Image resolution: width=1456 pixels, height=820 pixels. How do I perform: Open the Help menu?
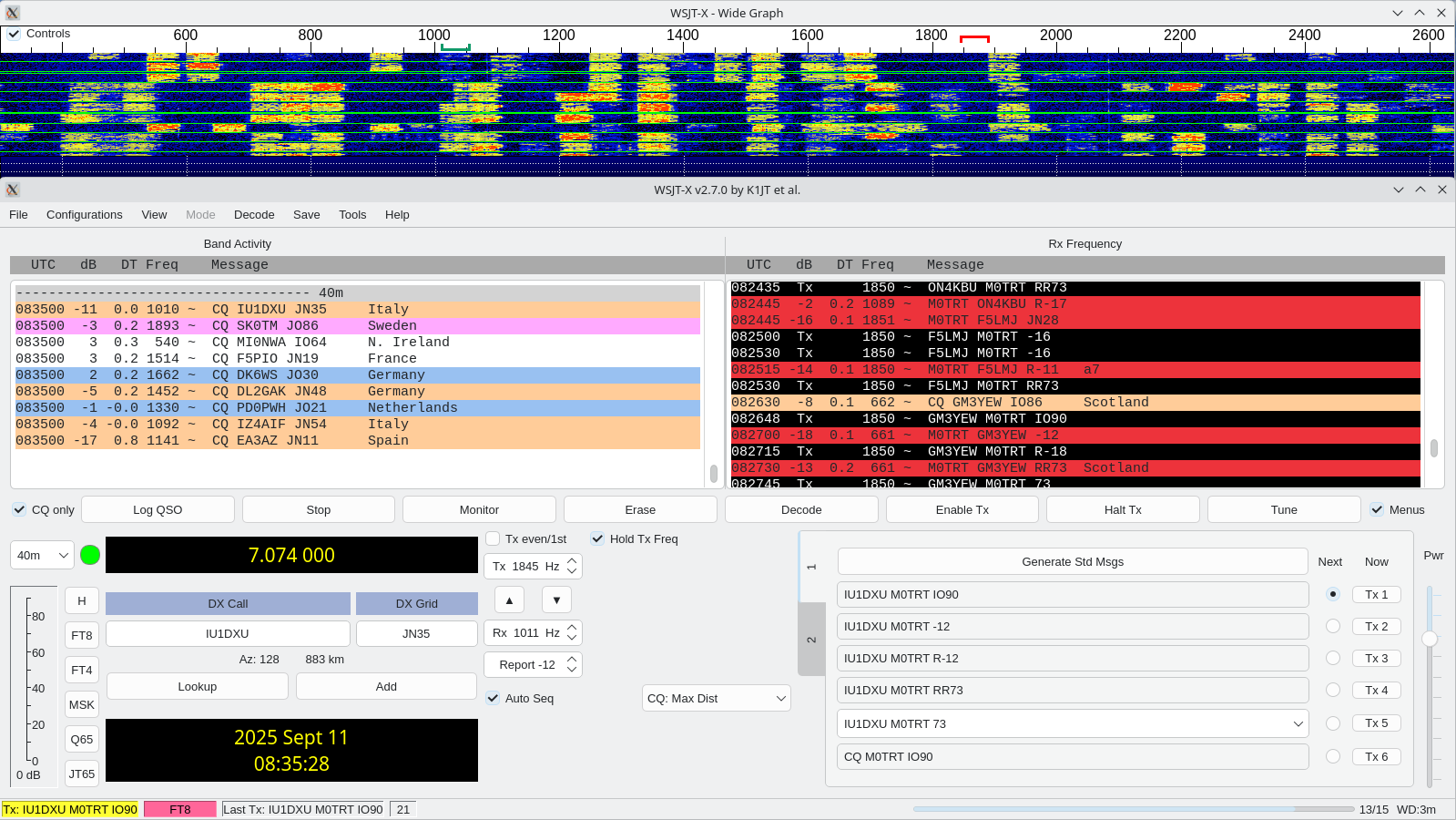click(x=397, y=215)
